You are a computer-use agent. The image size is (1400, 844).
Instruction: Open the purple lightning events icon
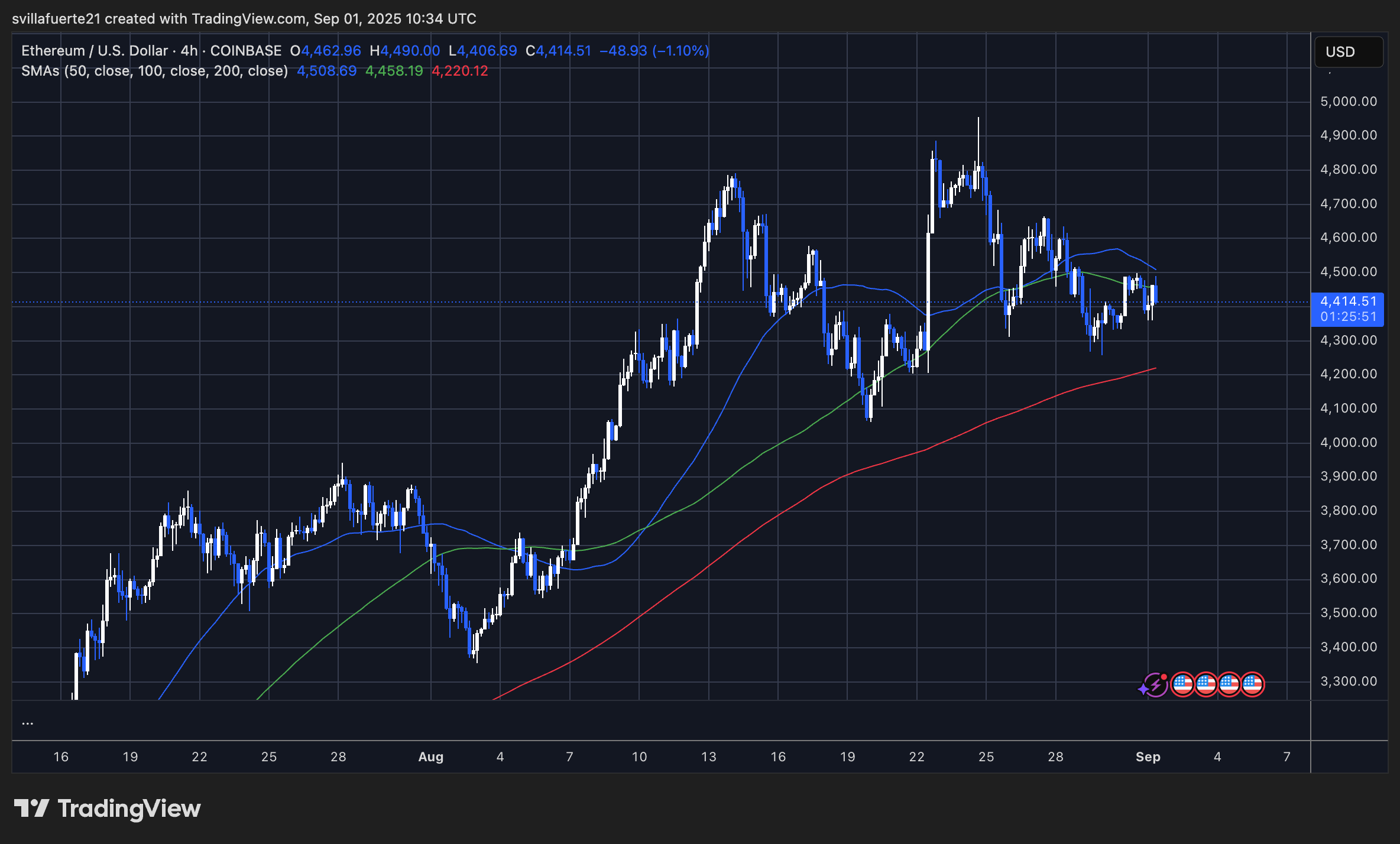(x=1155, y=684)
